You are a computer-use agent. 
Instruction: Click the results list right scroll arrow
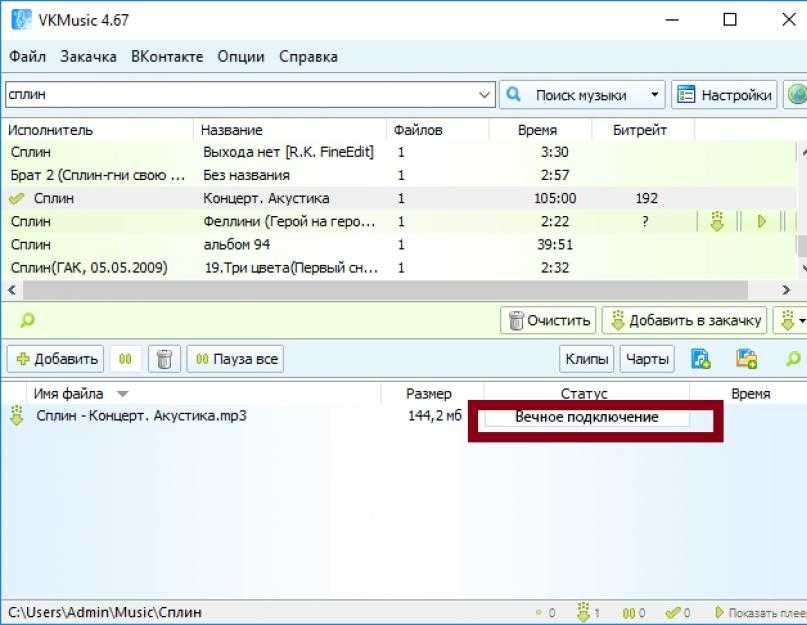click(x=786, y=290)
